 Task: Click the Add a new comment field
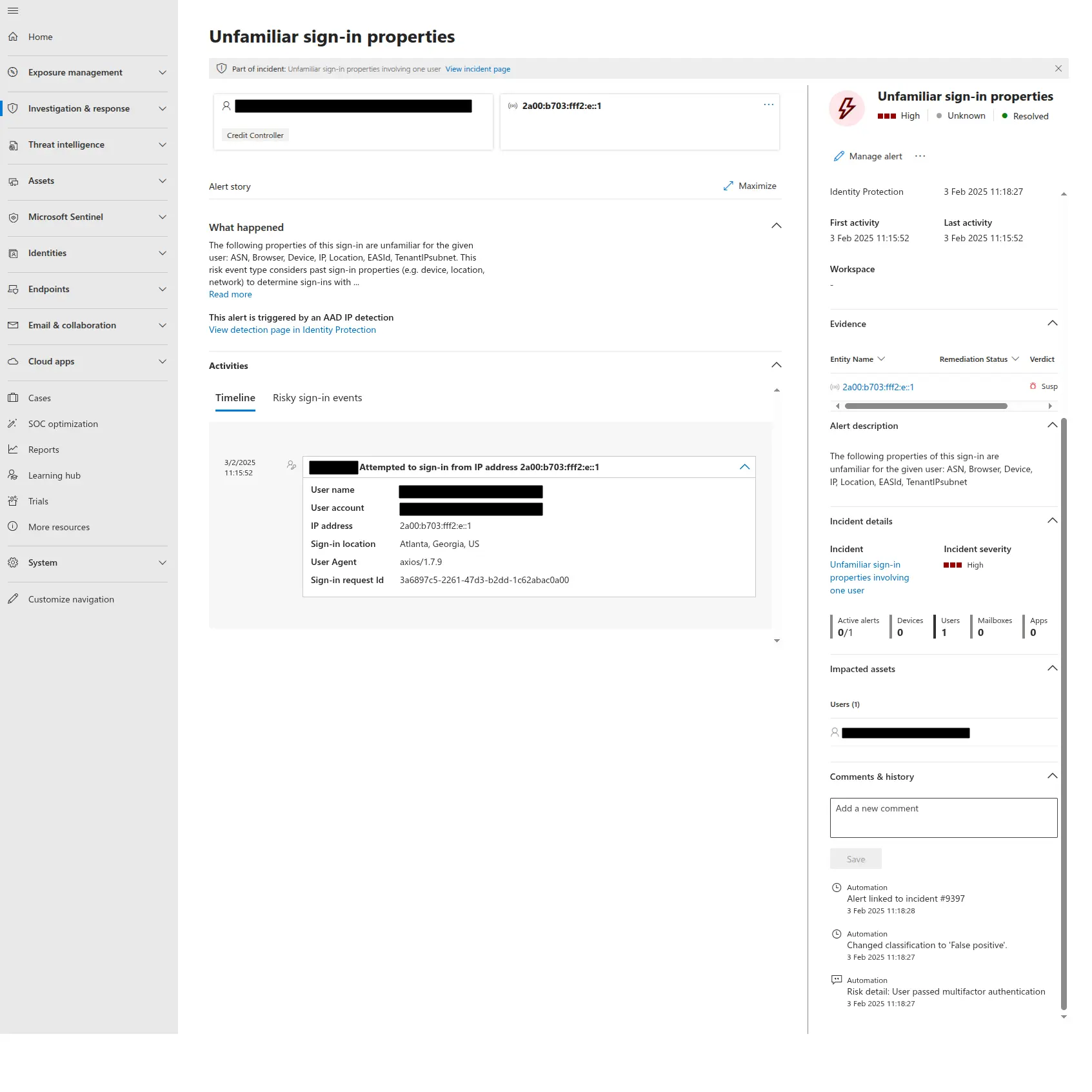click(943, 817)
